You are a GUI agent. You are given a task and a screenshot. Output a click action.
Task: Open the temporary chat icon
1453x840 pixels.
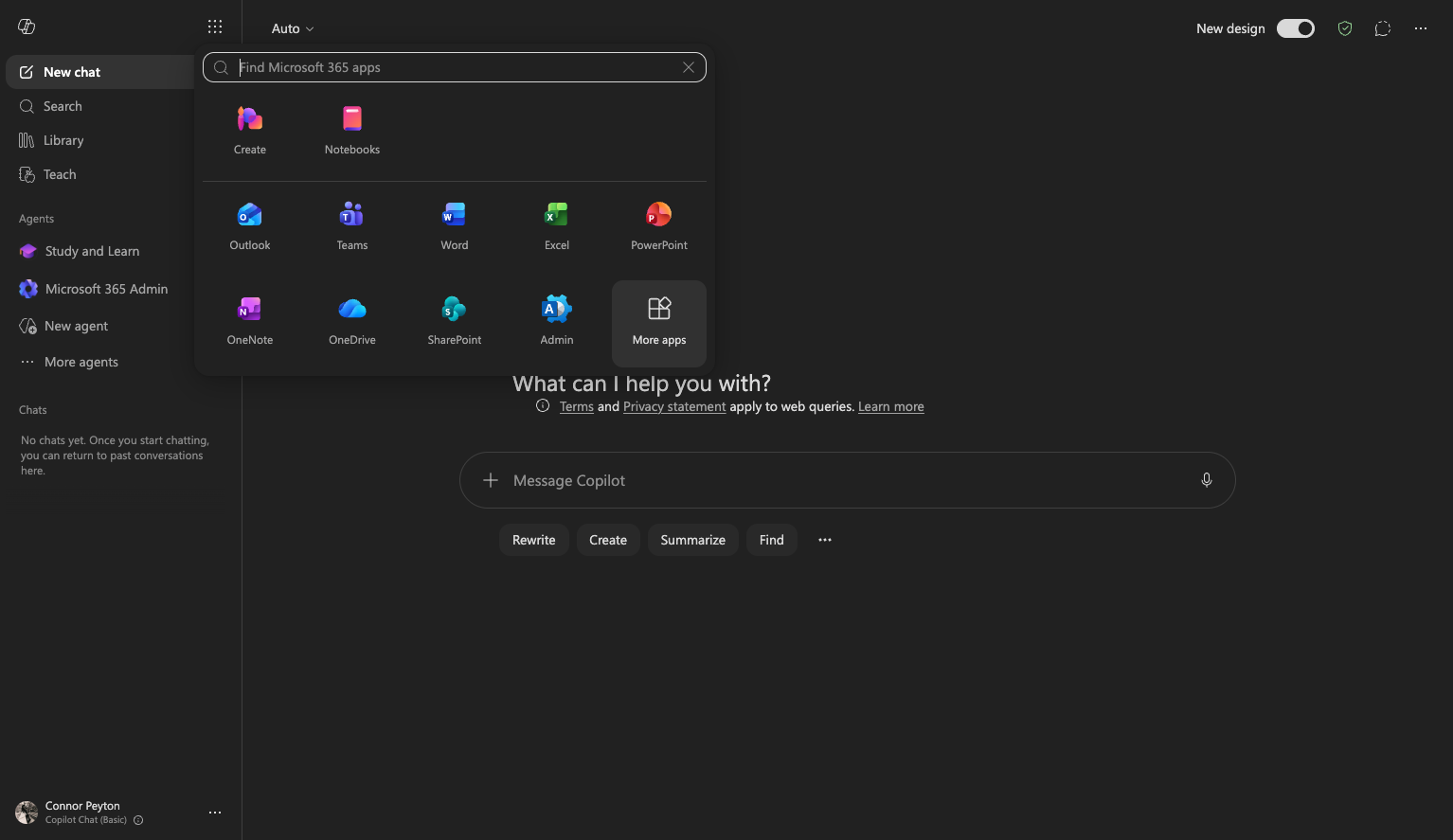(x=1383, y=28)
